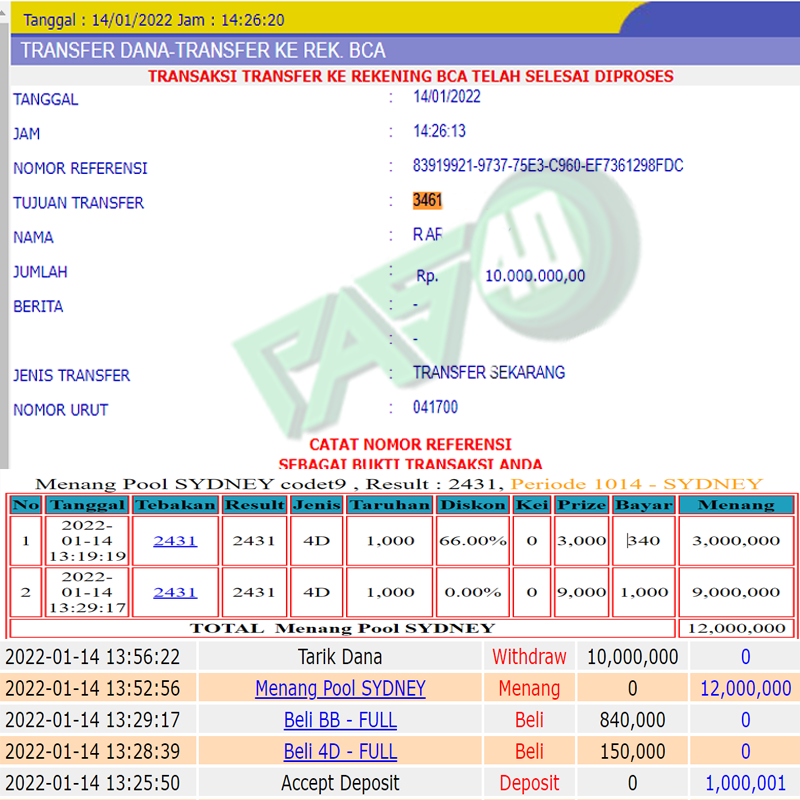
Task: Click the amount 10.000.000,00
Action: click(x=535, y=276)
